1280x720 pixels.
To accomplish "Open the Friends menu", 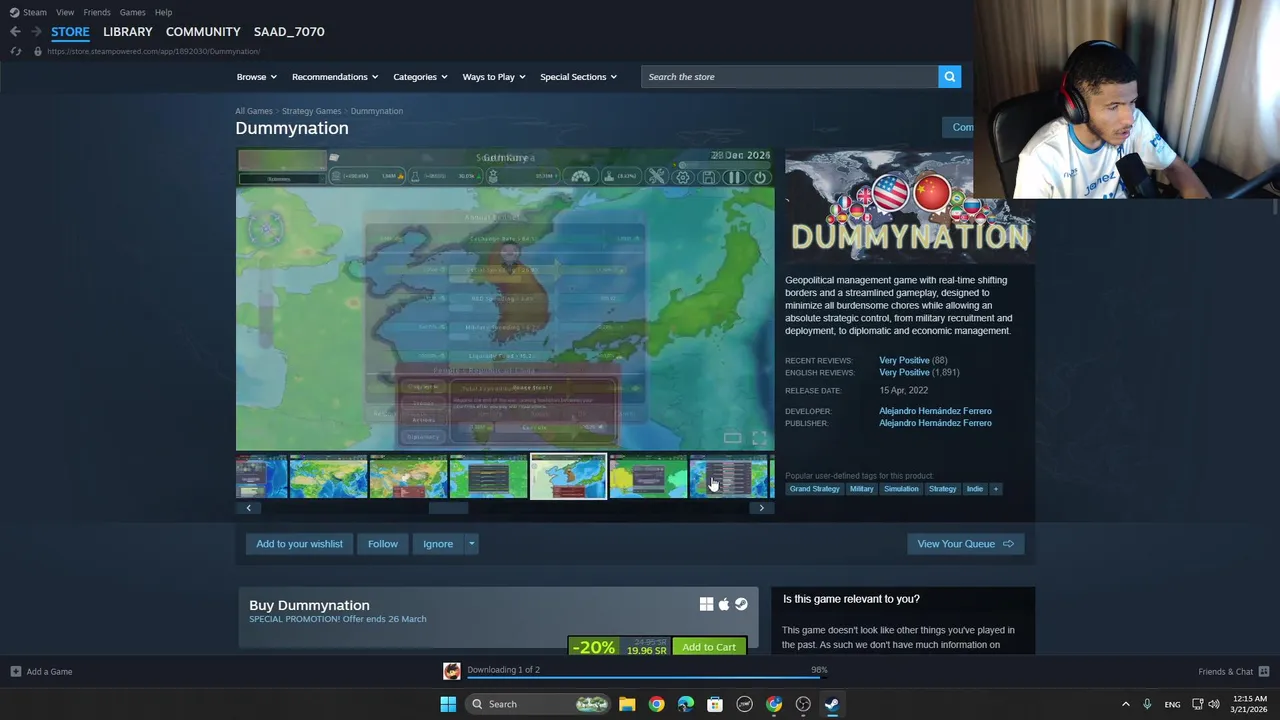I will tap(97, 12).
